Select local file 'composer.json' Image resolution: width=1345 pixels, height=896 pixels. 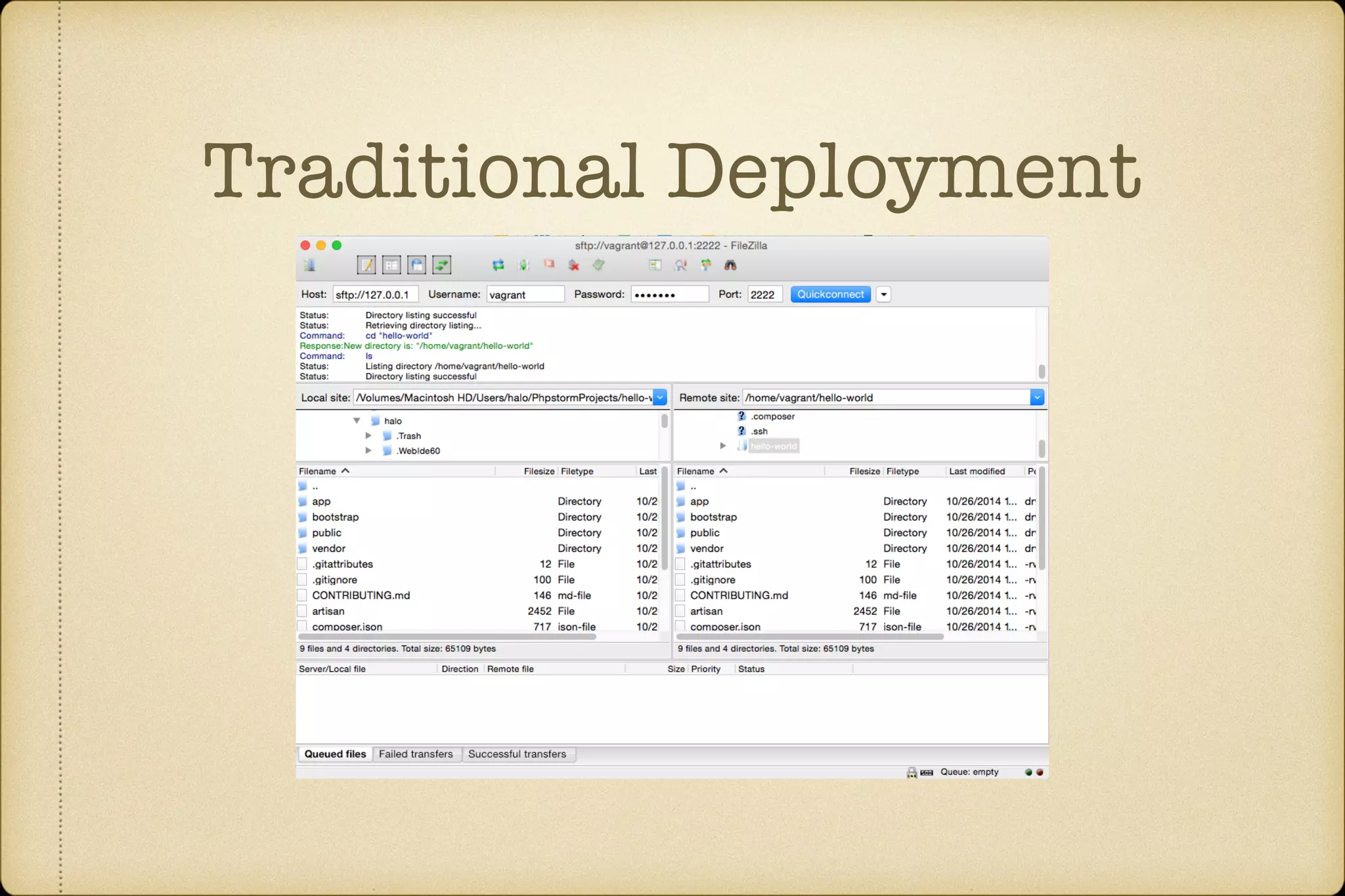pyautogui.click(x=477, y=626)
